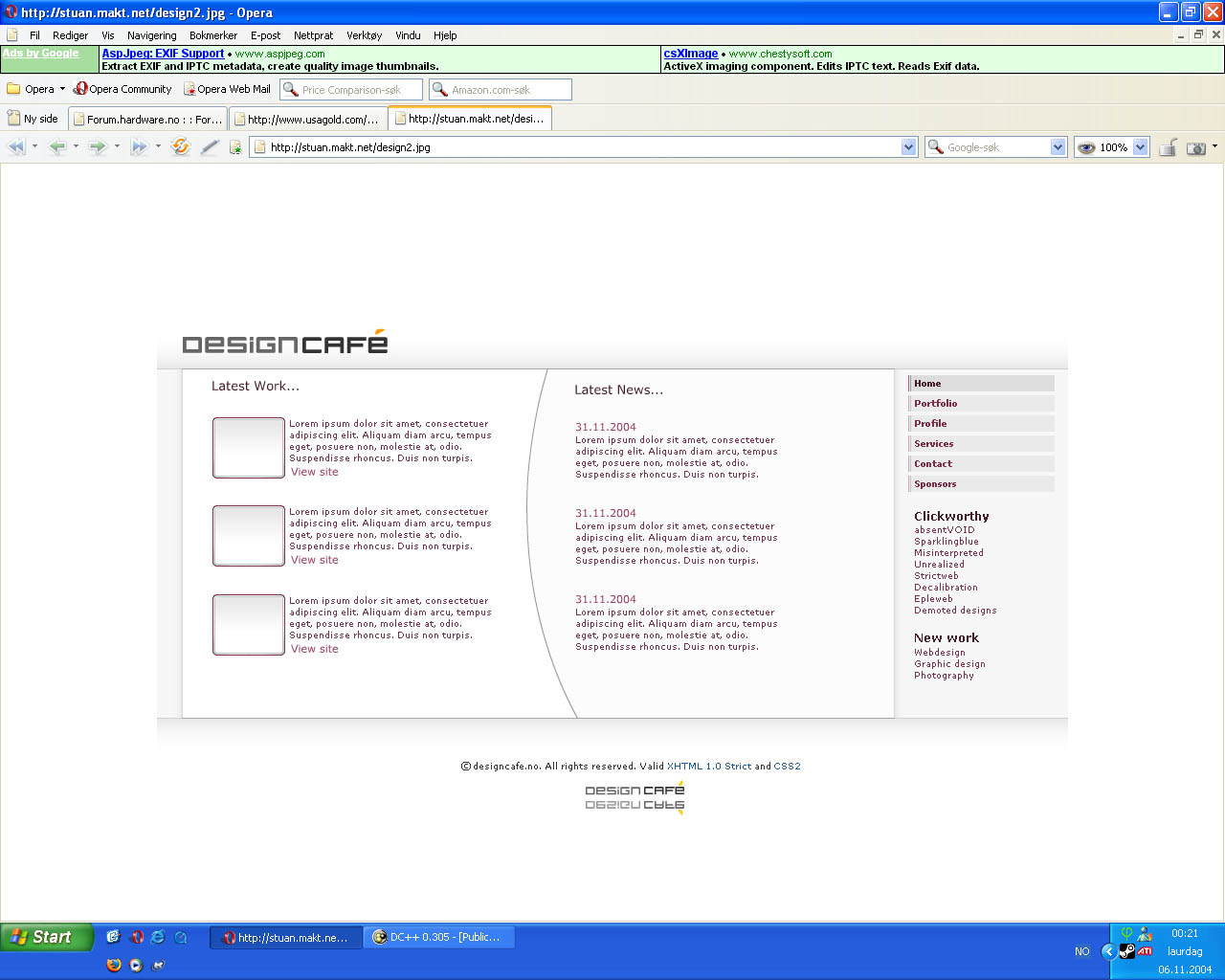The width and height of the screenshot is (1225, 980).
Task: Open the Navigering menu
Action: [x=152, y=35]
